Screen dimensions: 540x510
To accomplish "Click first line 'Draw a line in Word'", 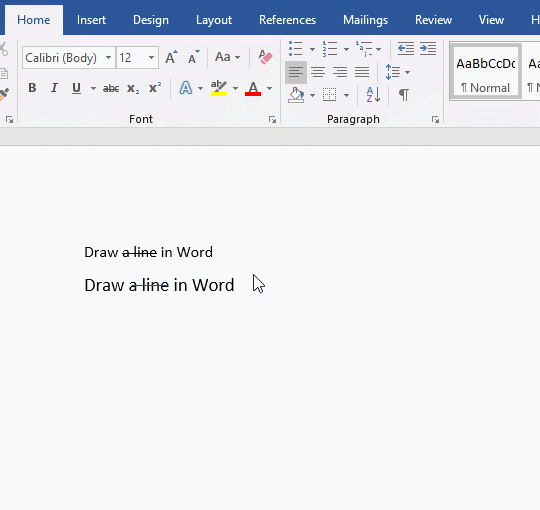I will coord(148,252).
